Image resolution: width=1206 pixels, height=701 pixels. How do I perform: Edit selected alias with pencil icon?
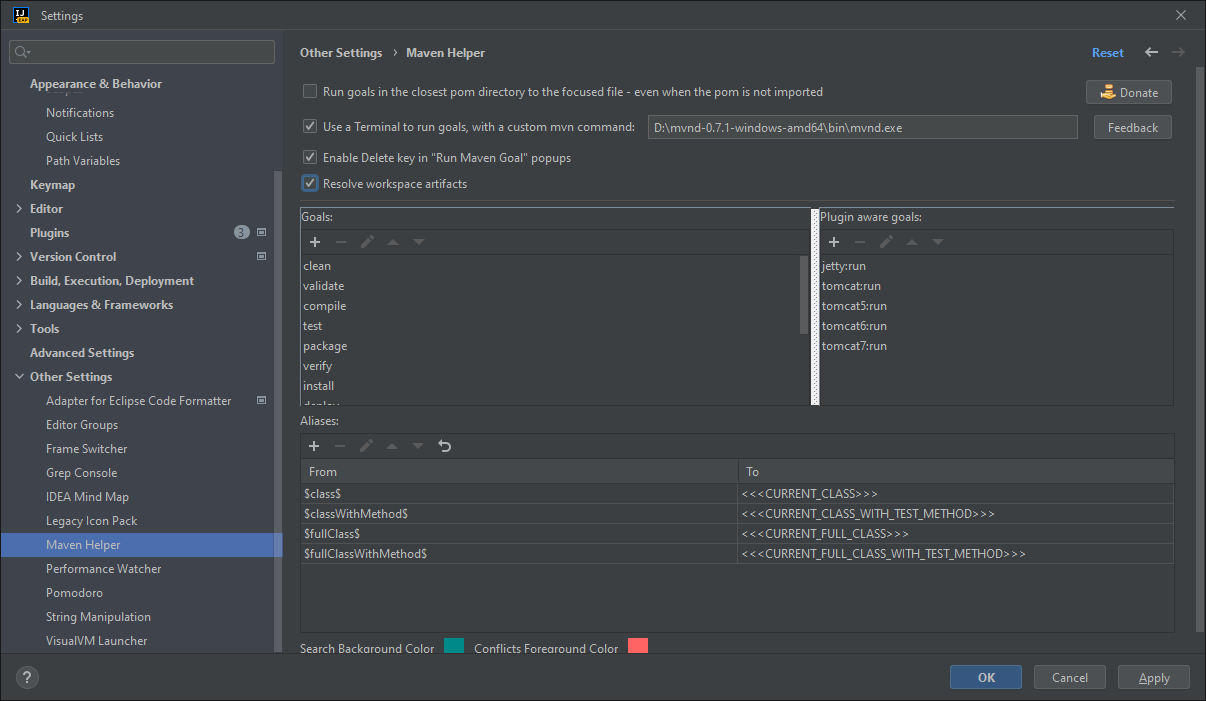pyautogui.click(x=367, y=446)
